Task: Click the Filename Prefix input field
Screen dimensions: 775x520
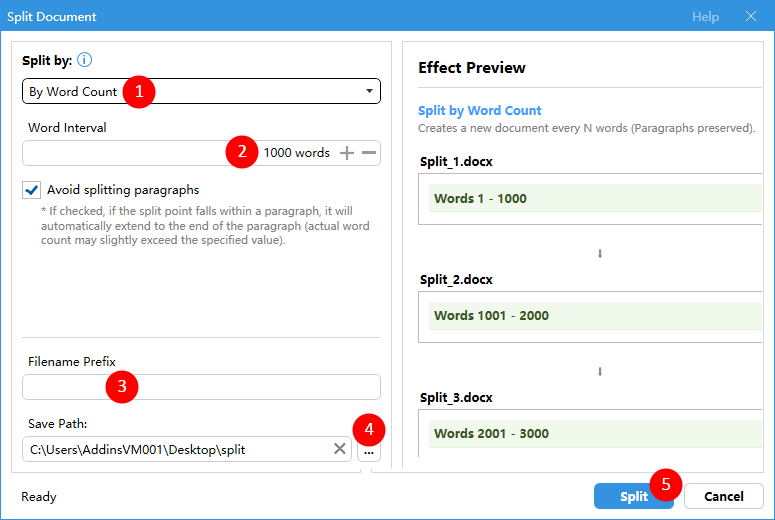Action: [x=201, y=387]
